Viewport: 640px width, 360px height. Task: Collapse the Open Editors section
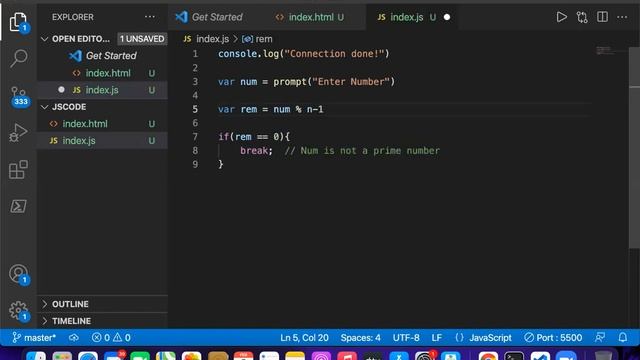(45, 39)
